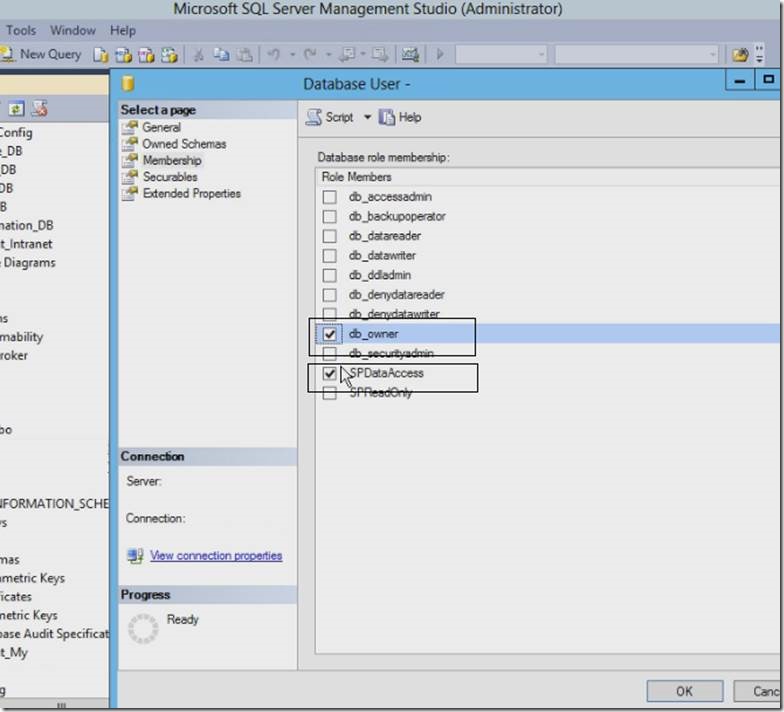This screenshot has width=784, height=712.
Task: Open the Tools menu
Action: coord(21,30)
